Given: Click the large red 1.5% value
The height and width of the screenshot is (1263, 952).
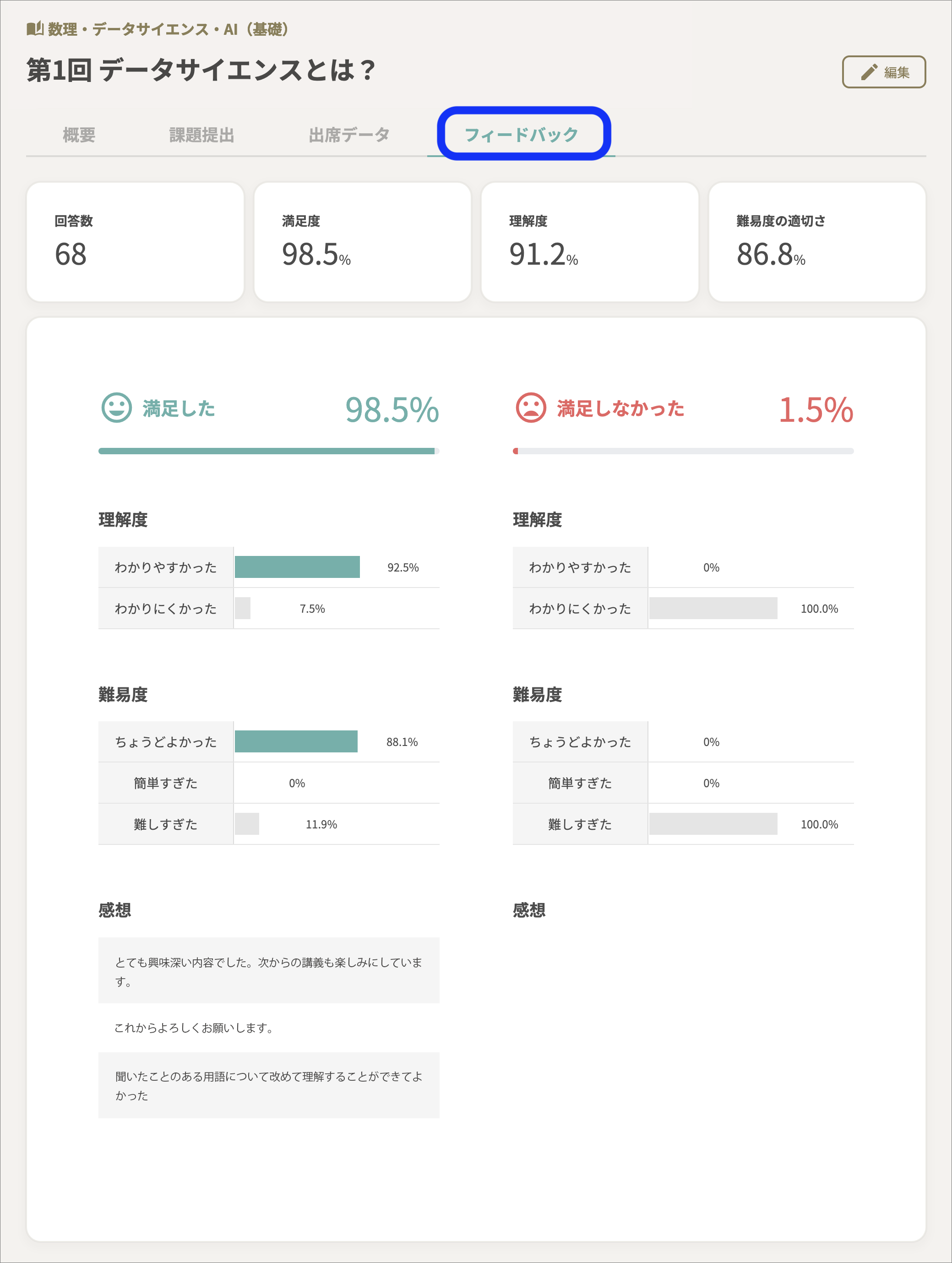Looking at the screenshot, I should [x=816, y=410].
